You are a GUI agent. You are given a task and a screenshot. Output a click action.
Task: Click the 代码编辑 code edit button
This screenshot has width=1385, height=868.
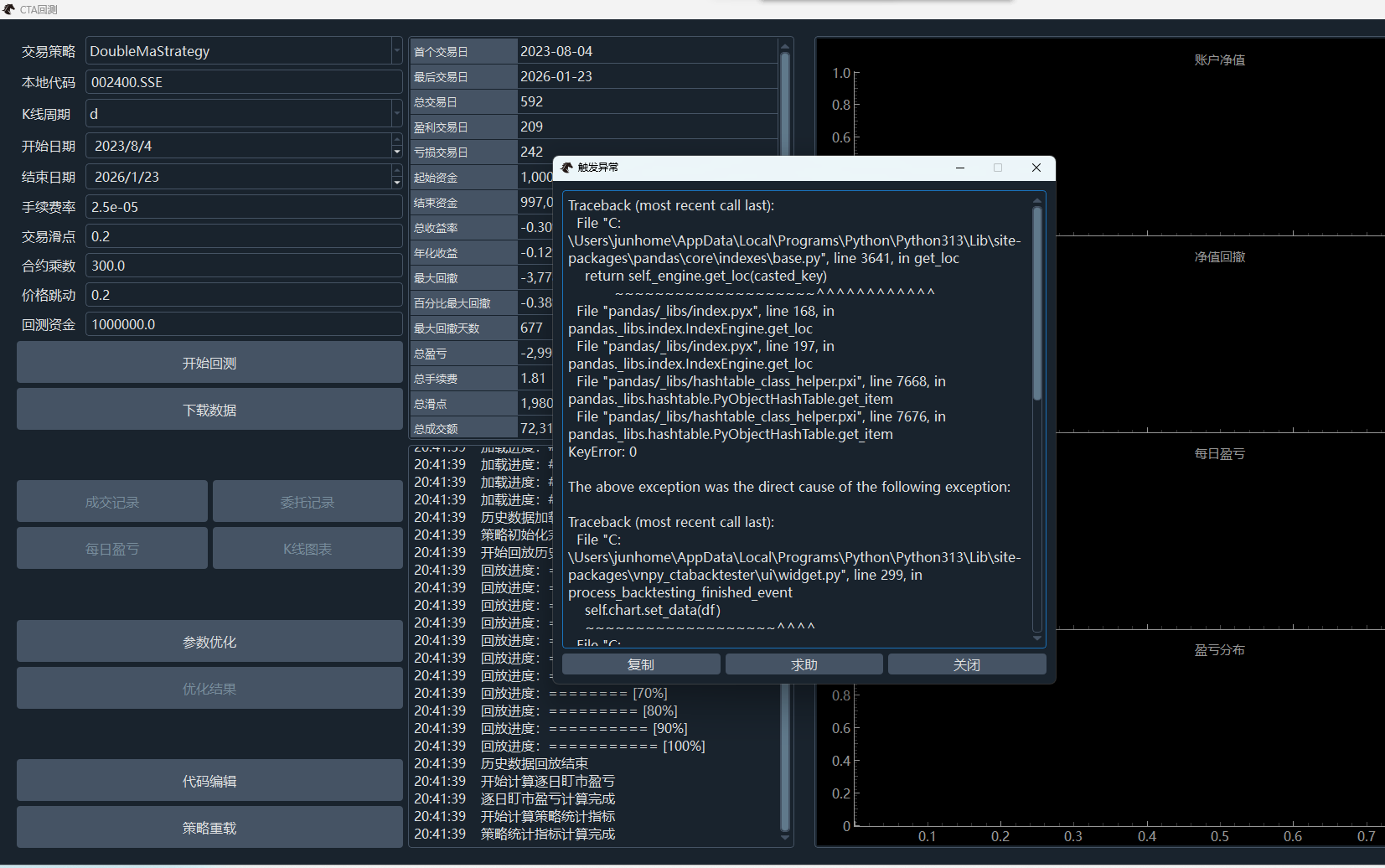209,781
